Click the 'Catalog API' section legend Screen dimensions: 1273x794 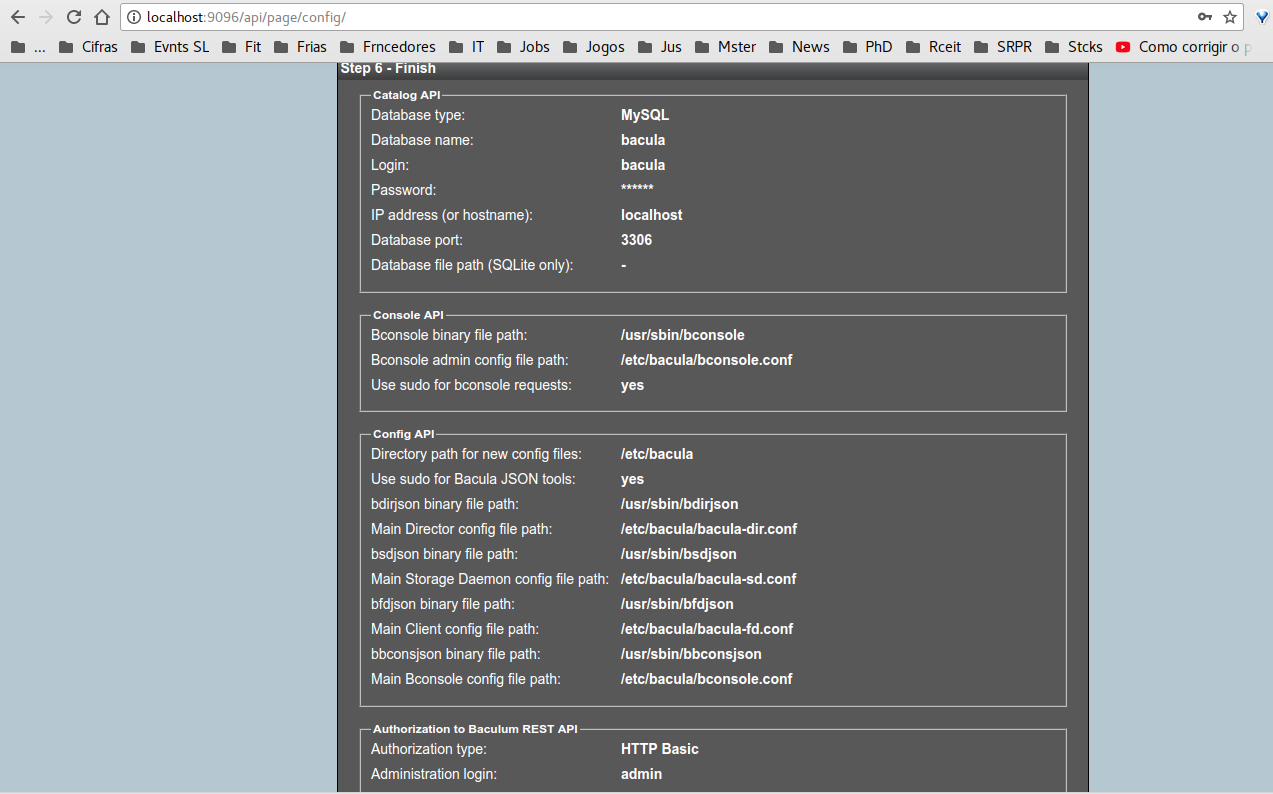(406, 95)
